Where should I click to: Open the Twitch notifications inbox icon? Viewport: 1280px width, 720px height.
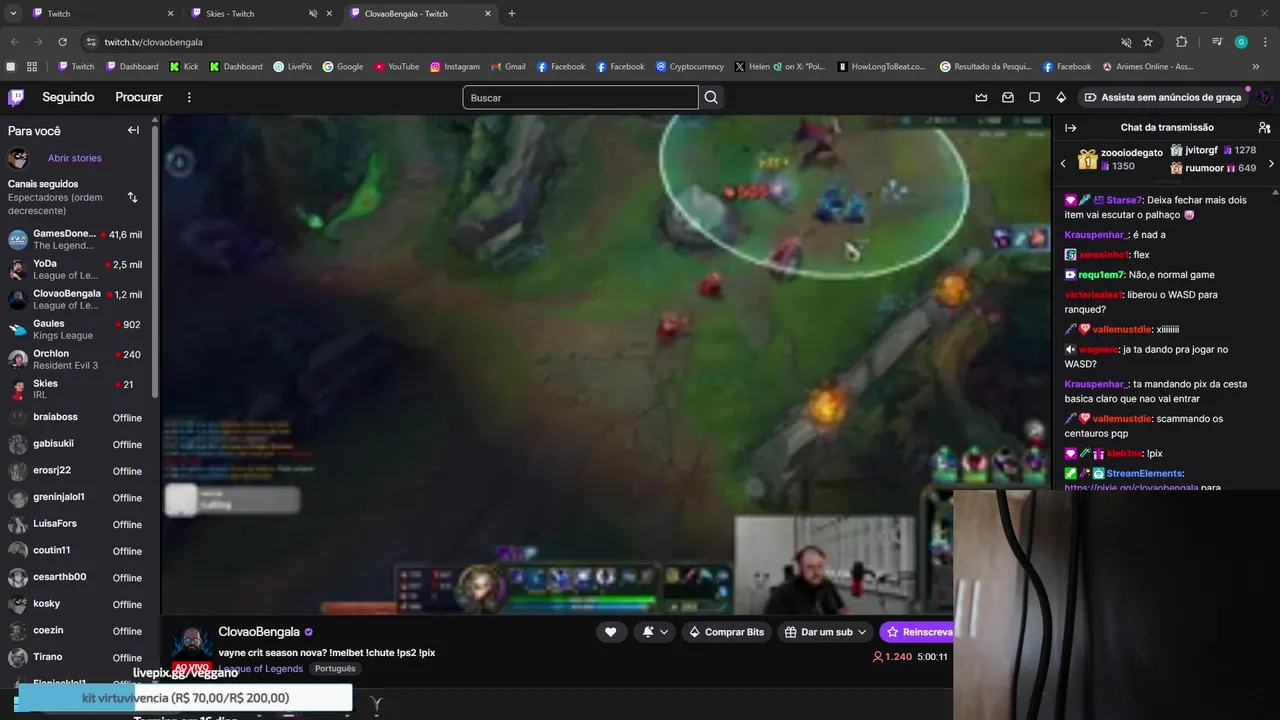tap(1008, 97)
